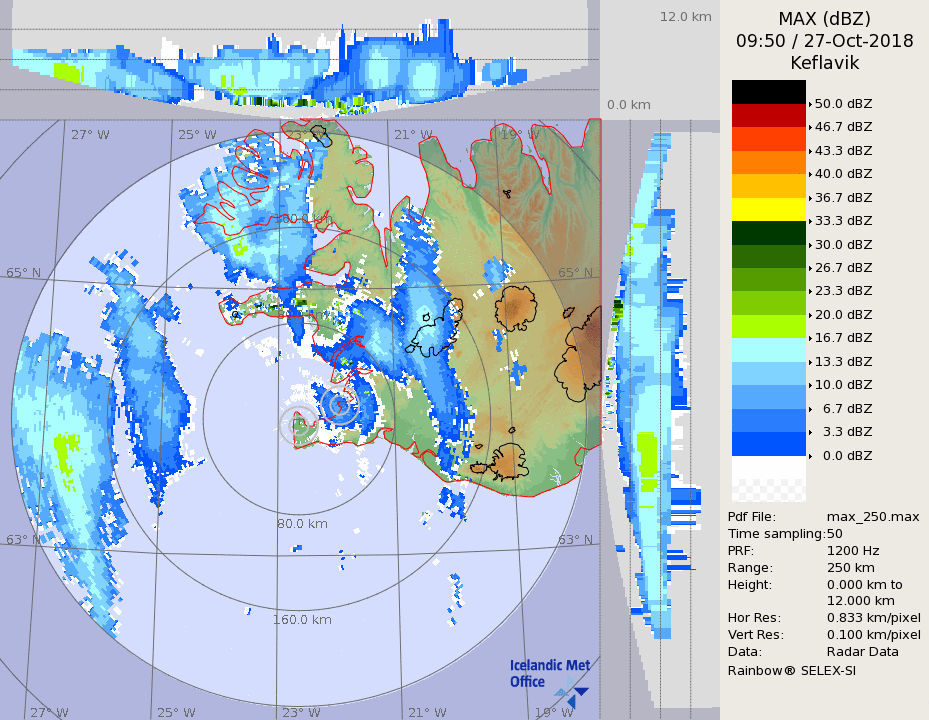Viewport: 929px width, 720px height.
Task: Select the red 46.7 dBZ color swatch
Action: tap(768, 115)
